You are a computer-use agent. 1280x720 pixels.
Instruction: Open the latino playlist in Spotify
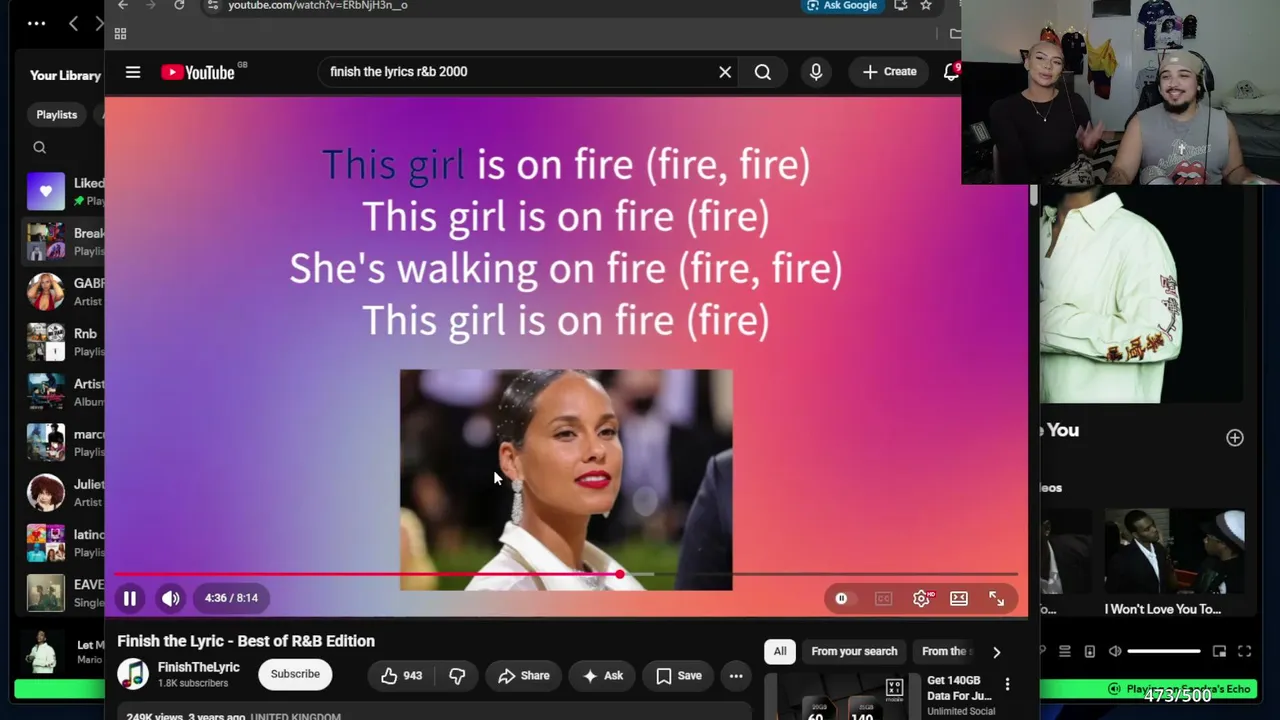65,542
